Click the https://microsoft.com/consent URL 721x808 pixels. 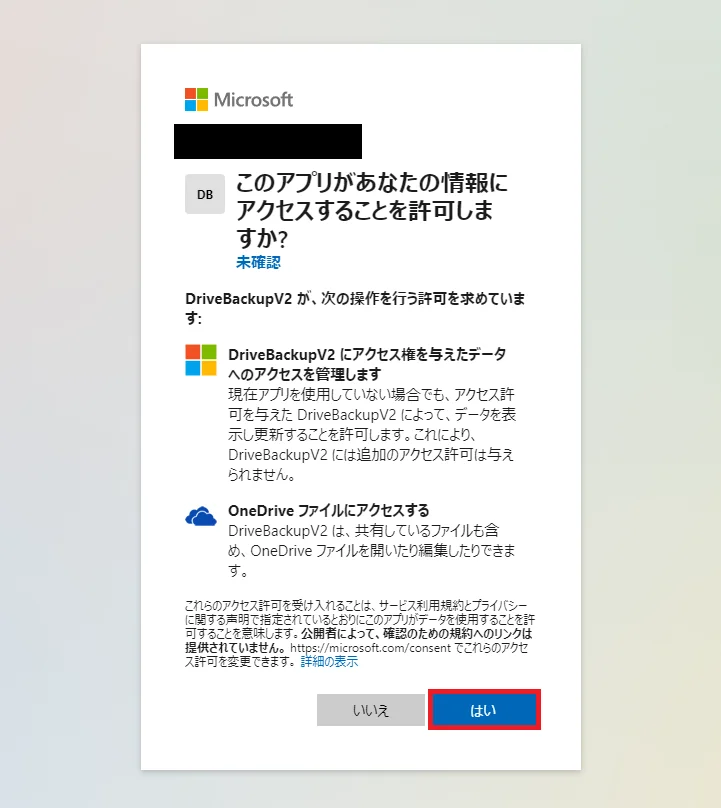pos(371,648)
